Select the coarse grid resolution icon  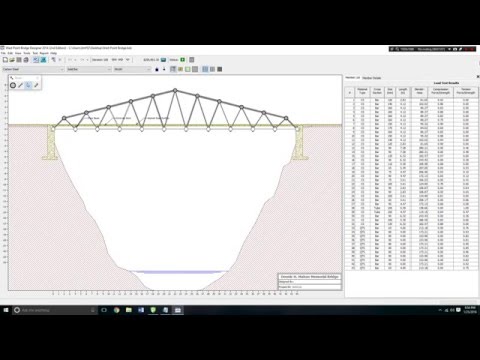point(205,69)
